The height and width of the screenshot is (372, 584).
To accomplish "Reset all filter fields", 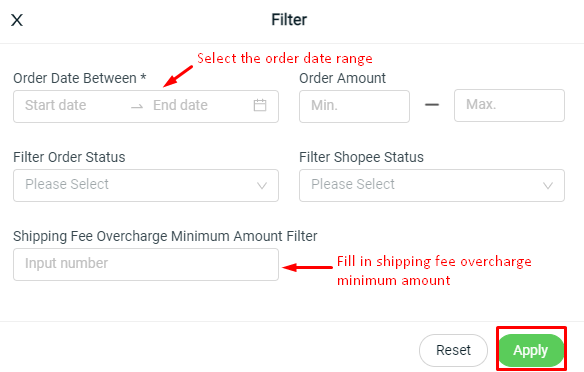I will pyautogui.click(x=453, y=350).
